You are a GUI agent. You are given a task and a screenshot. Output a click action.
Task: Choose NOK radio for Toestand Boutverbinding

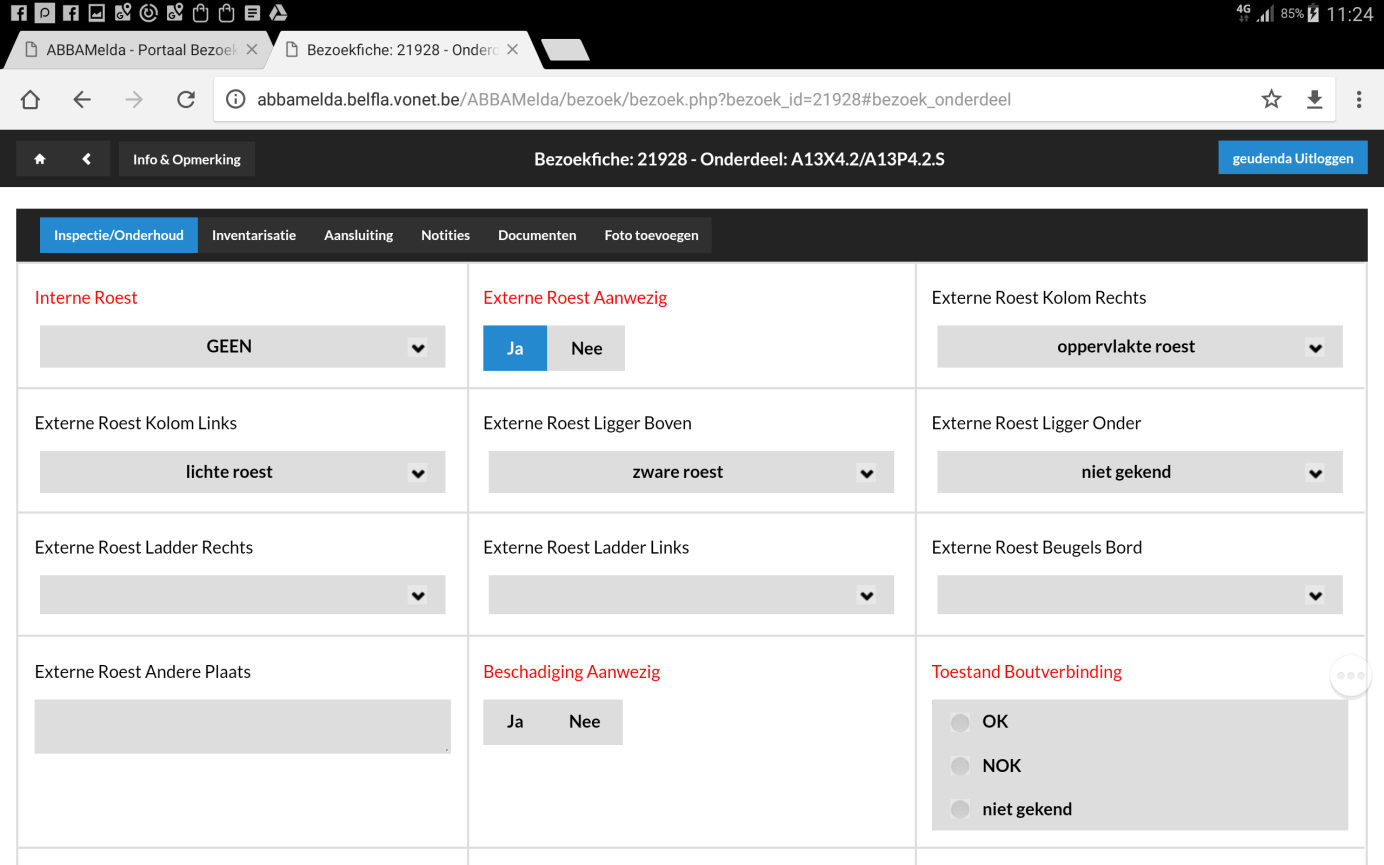961,766
